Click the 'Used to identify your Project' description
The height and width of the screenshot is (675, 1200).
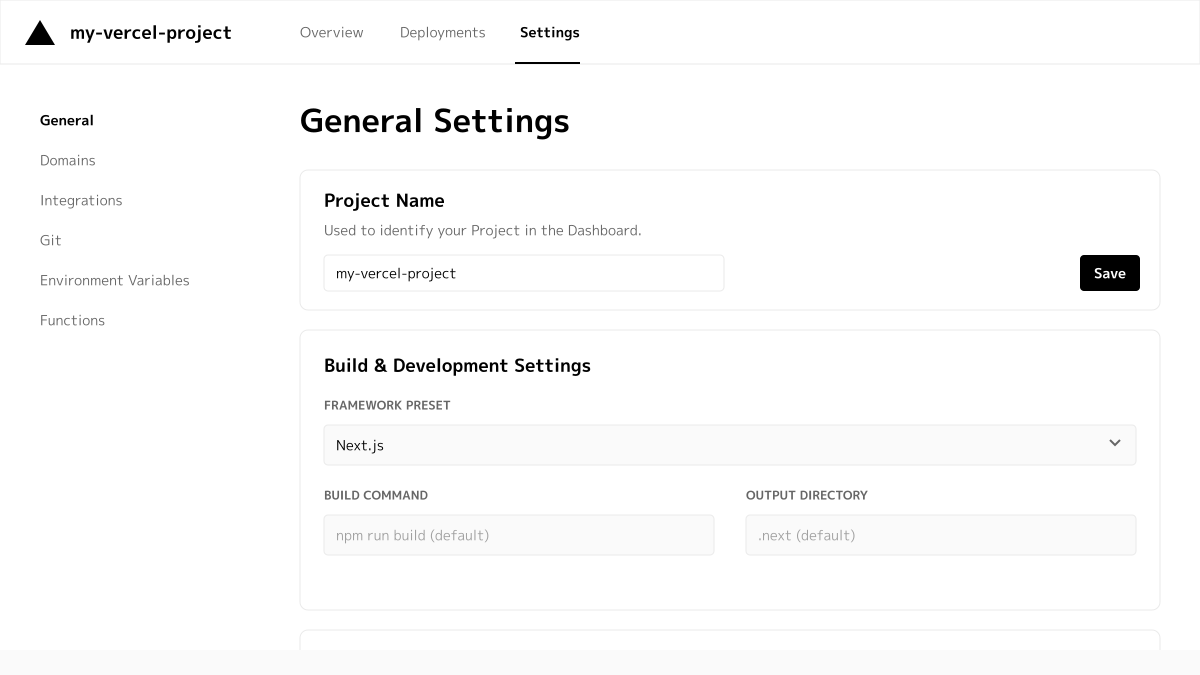click(x=483, y=230)
